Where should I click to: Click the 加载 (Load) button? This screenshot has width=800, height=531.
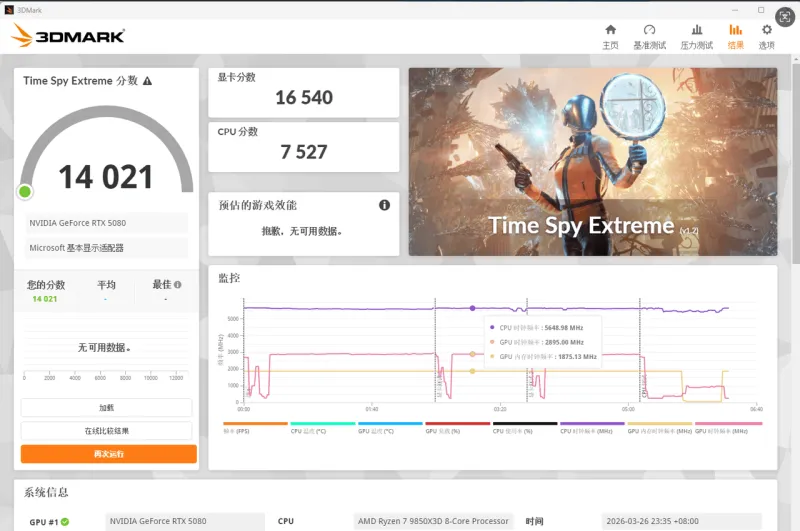[x=106, y=408]
